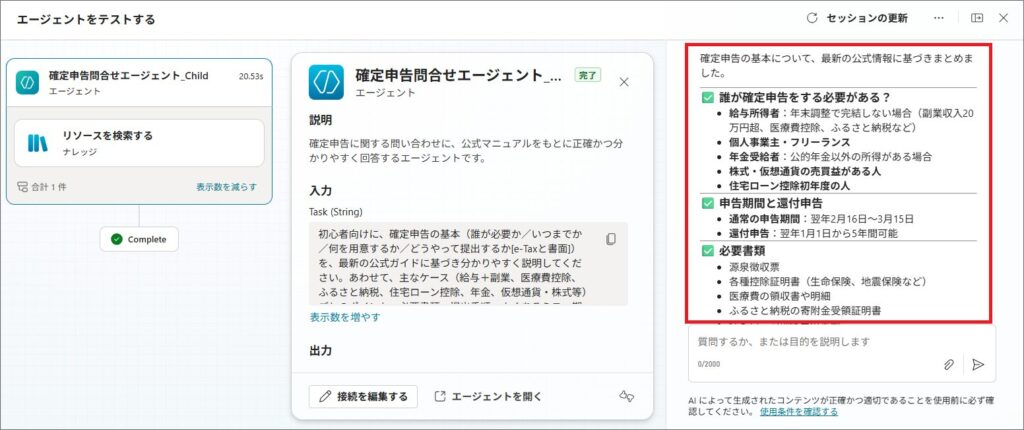Click the thumbs feedback icon
Image resolution: width=1024 pixels, height=430 pixels.
pyautogui.click(x=627, y=397)
